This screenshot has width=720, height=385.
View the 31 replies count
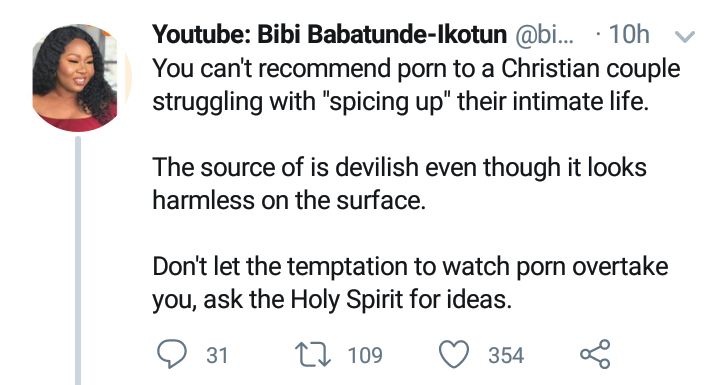217,355
